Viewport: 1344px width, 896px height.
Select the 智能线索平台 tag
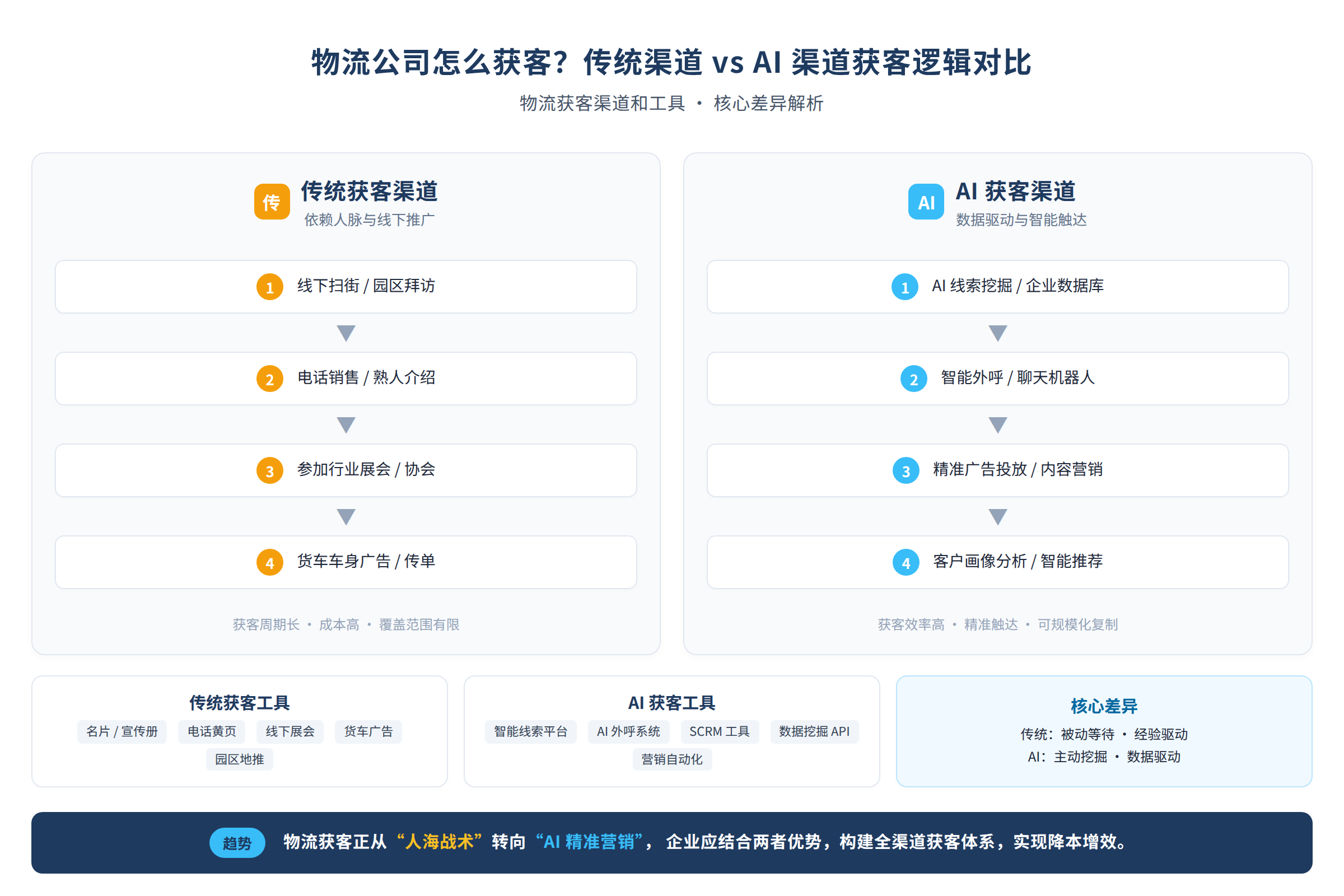click(x=531, y=731)
